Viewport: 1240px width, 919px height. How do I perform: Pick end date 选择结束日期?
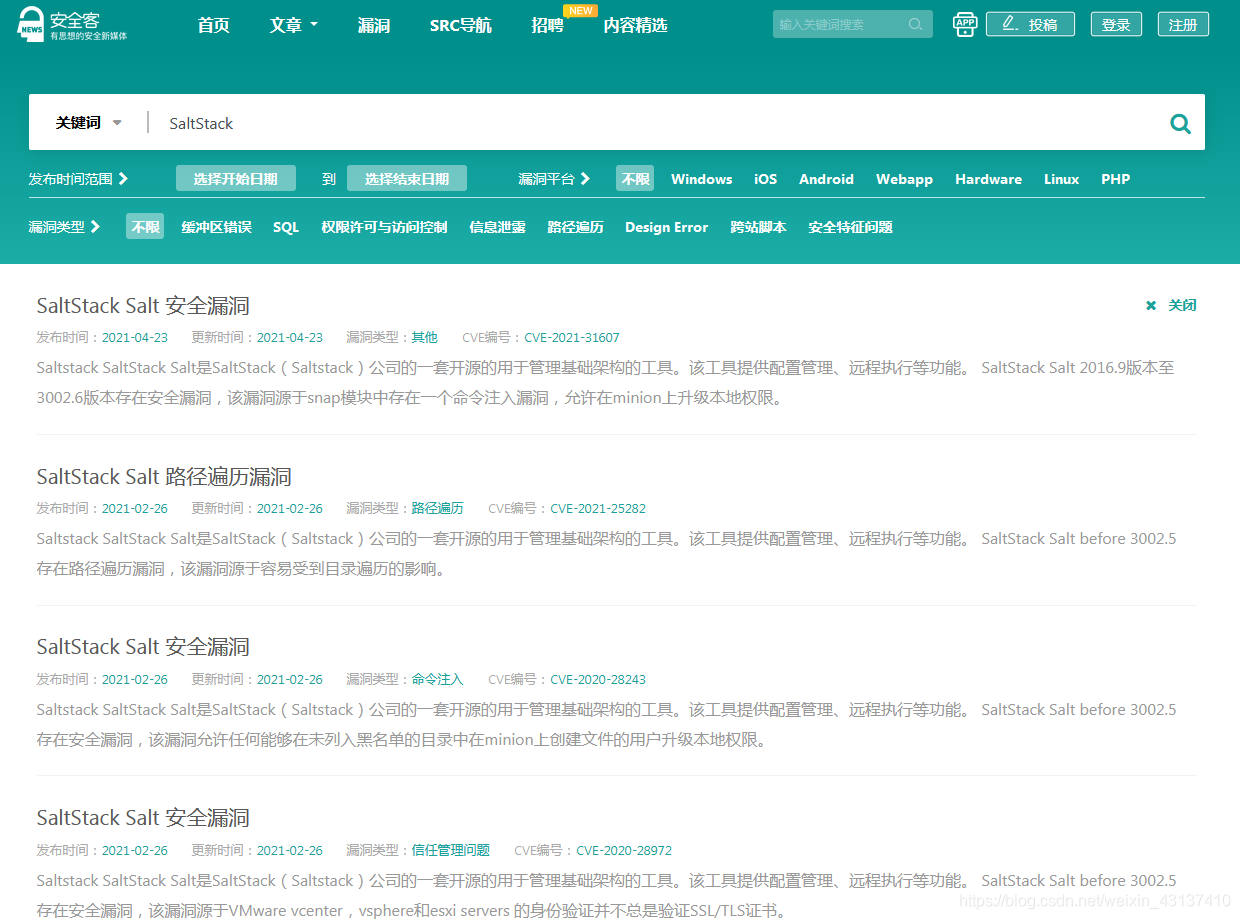[x=407, y=179]
